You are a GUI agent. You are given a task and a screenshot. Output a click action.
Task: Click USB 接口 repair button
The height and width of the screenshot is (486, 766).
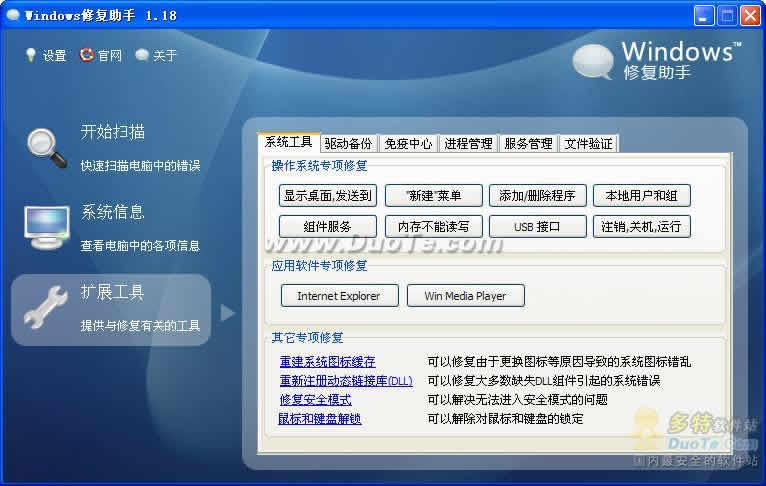tap(537, 227)
